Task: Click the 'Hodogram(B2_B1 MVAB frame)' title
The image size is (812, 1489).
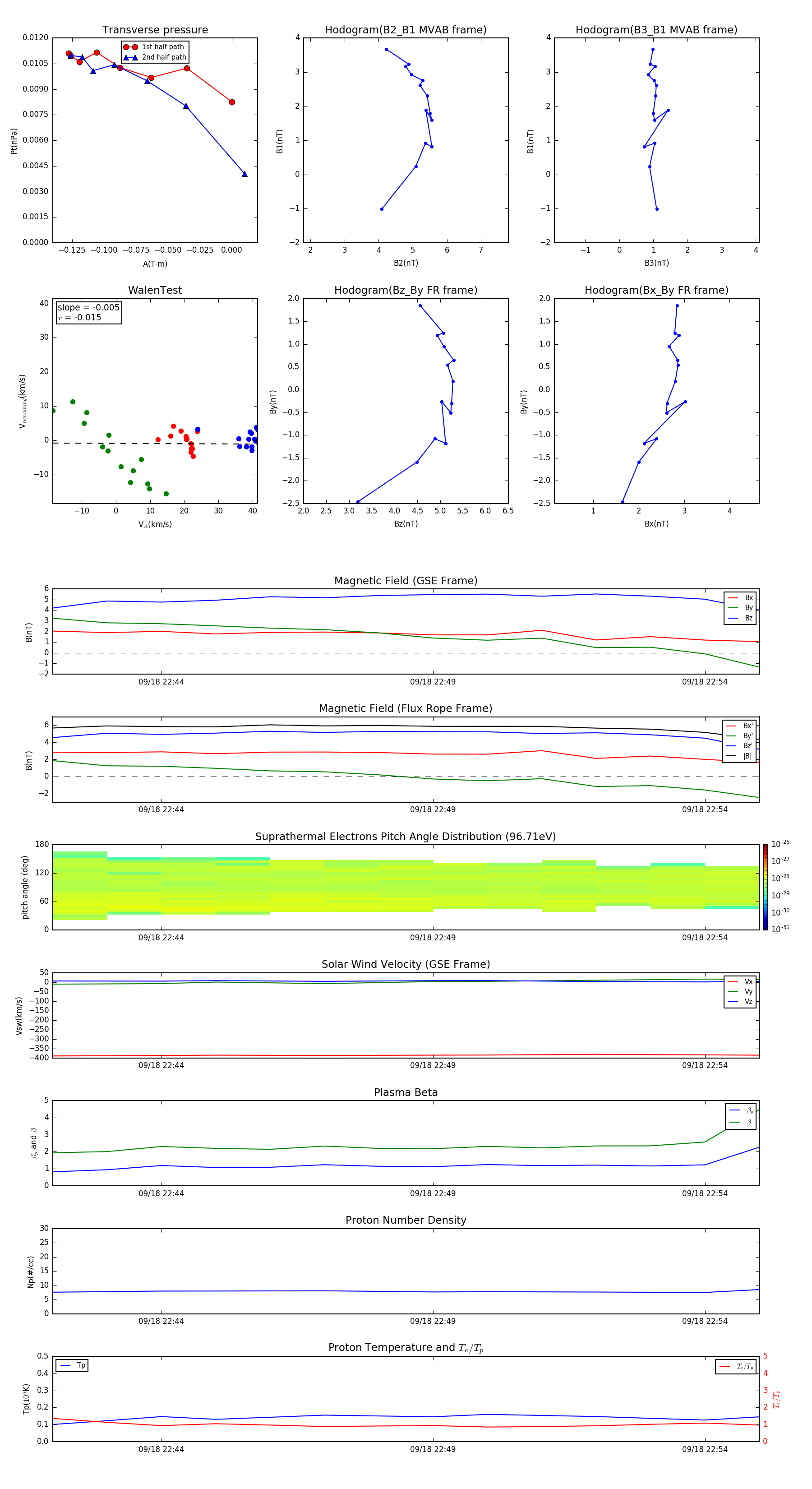Action: point(406,30)
